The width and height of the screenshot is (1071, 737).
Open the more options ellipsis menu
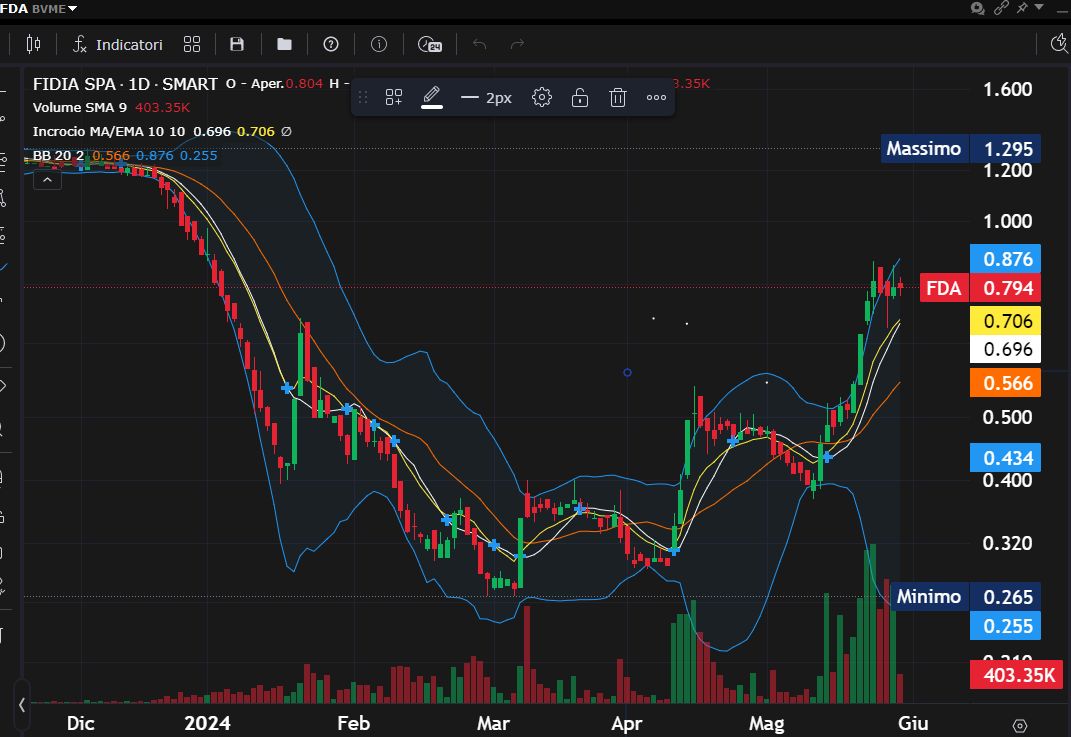[656, 97]
